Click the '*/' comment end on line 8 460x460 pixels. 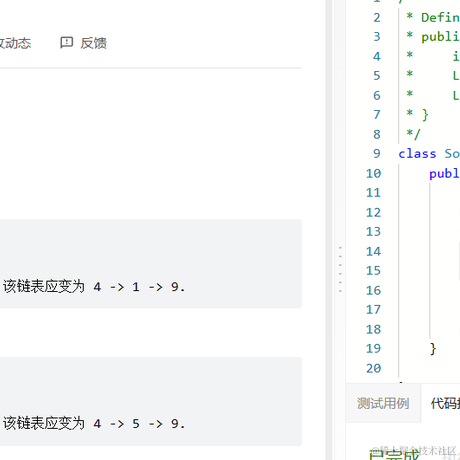click(x=413, y=134)
